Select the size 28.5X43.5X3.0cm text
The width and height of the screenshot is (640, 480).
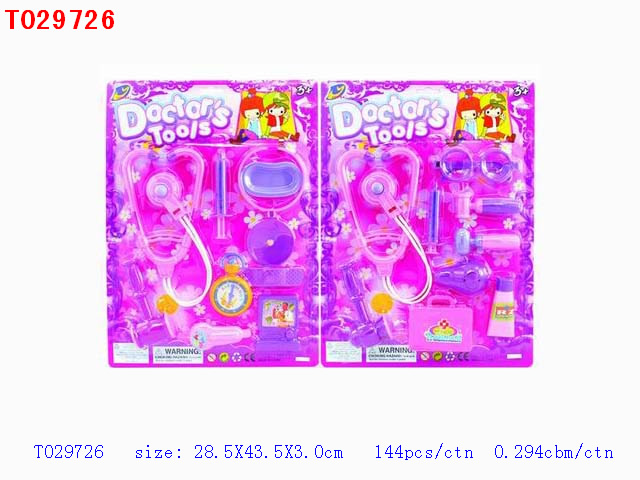239,452
